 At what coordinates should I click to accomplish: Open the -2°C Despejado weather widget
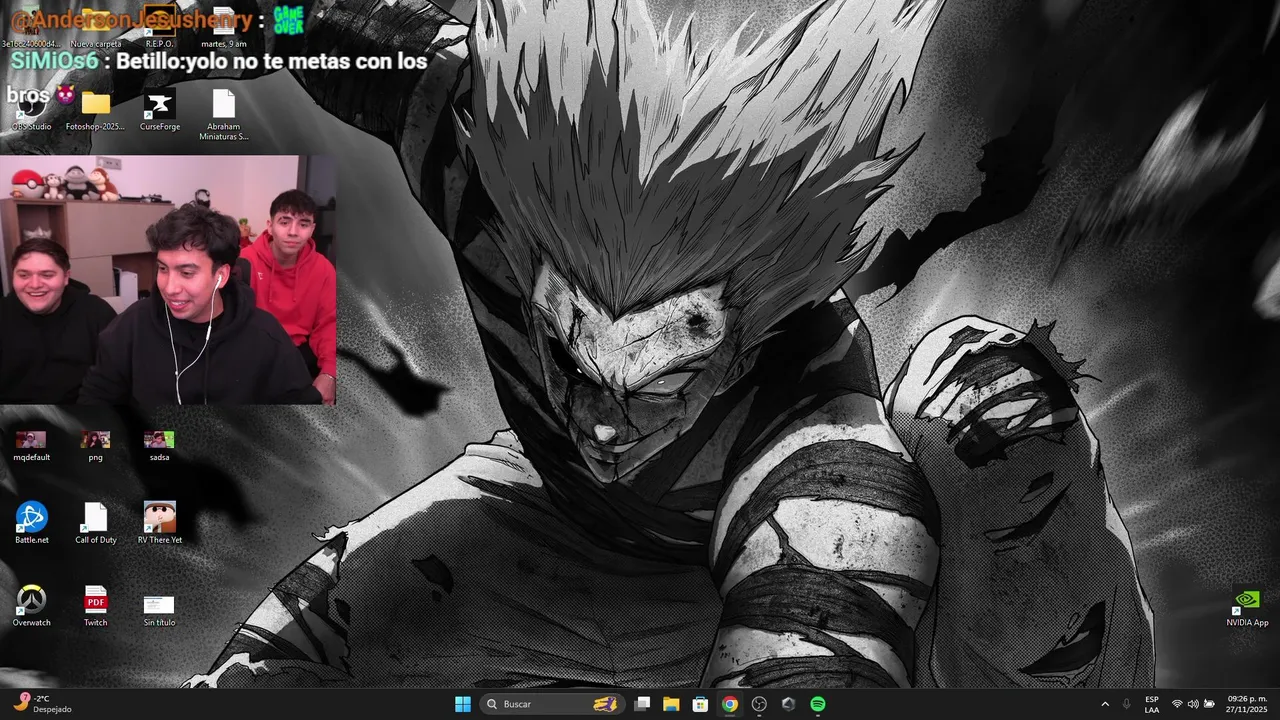[x=42, y=704]
